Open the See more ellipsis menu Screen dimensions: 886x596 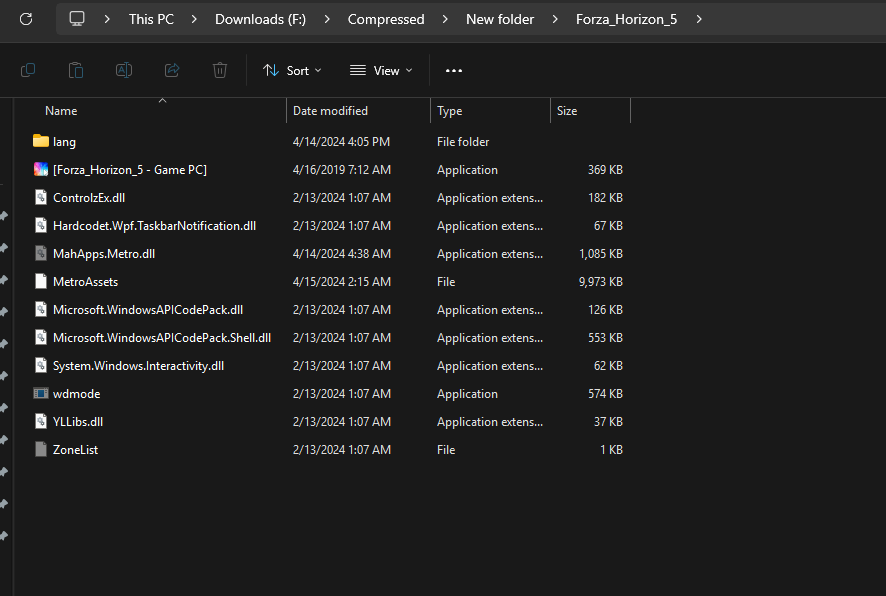click(454, 71)
